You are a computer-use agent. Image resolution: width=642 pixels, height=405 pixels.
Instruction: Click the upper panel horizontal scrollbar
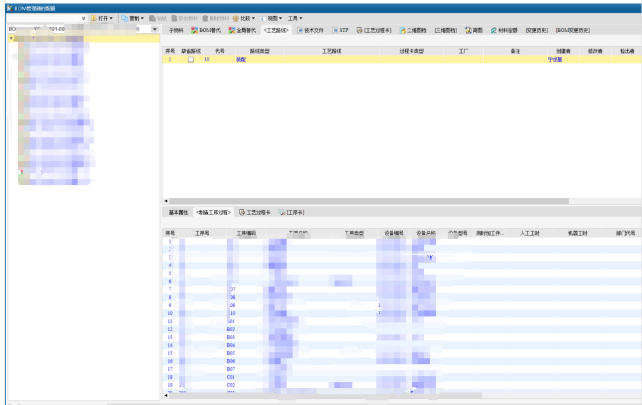(400, 202)
